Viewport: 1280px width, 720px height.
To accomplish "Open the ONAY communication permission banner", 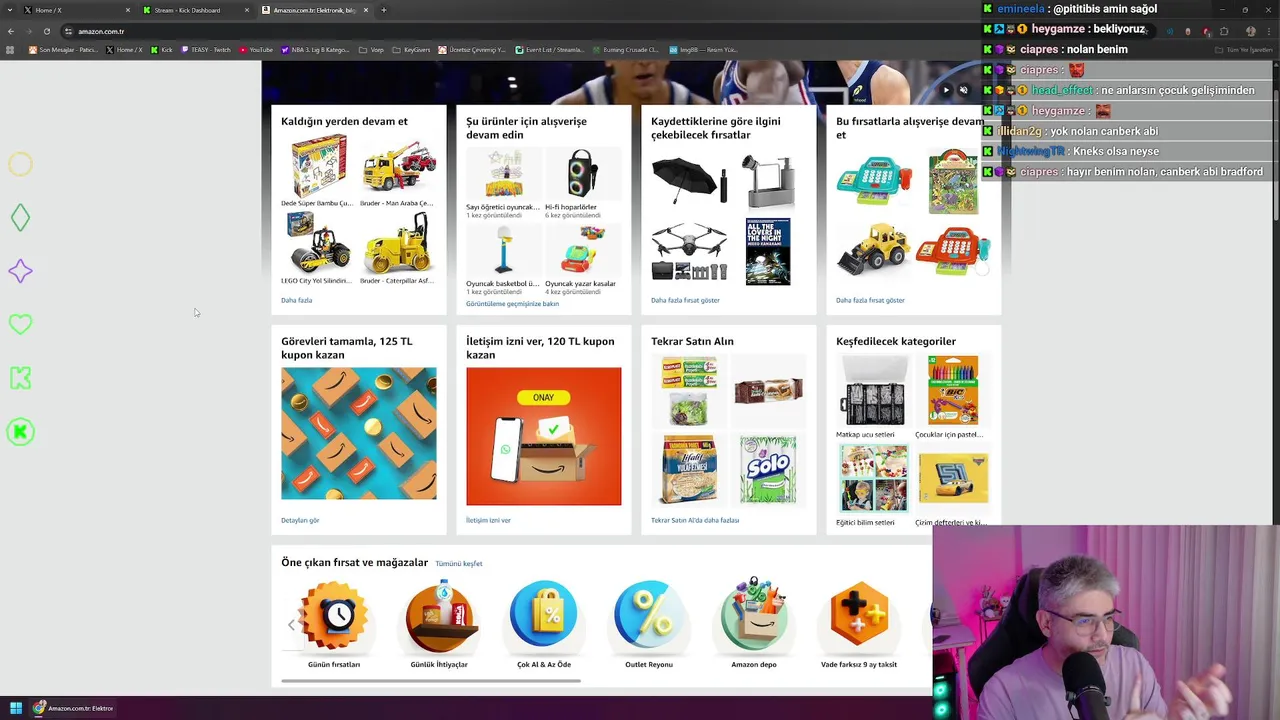I will click(543, 436).
